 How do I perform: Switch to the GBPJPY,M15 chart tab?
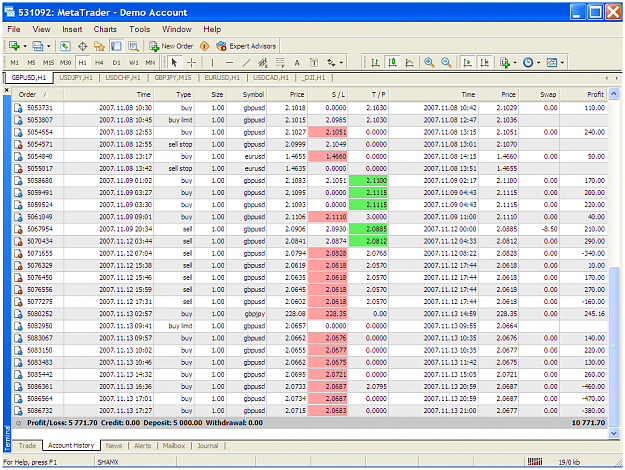pyautogui.click(x=173, y=78)
